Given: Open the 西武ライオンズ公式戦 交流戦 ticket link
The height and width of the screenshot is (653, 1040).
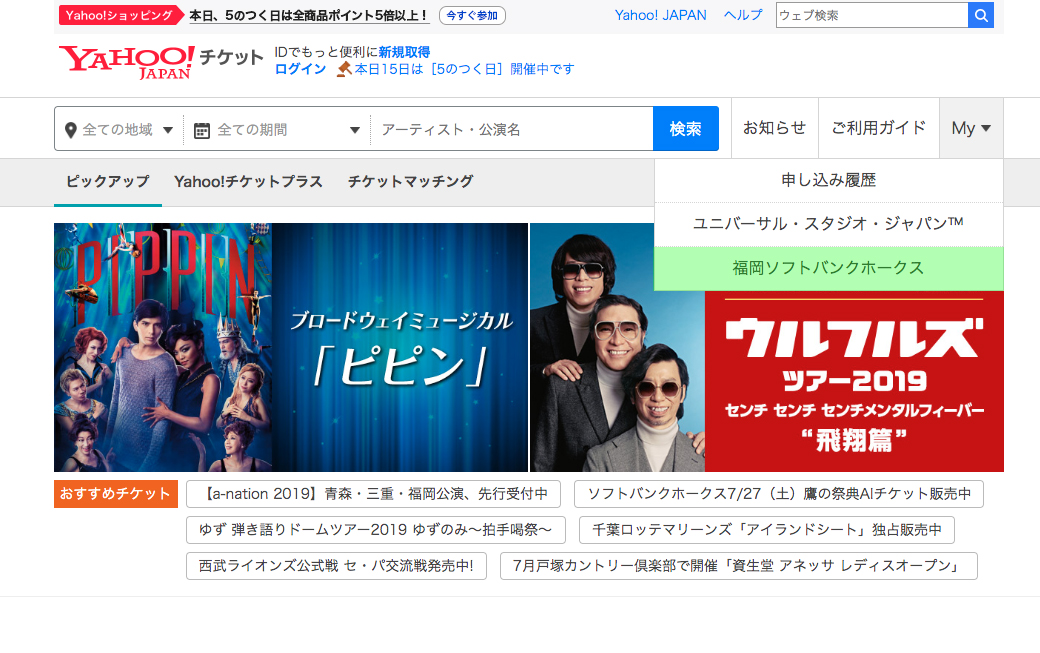Looking at the screenshot, I should point(336,565).
